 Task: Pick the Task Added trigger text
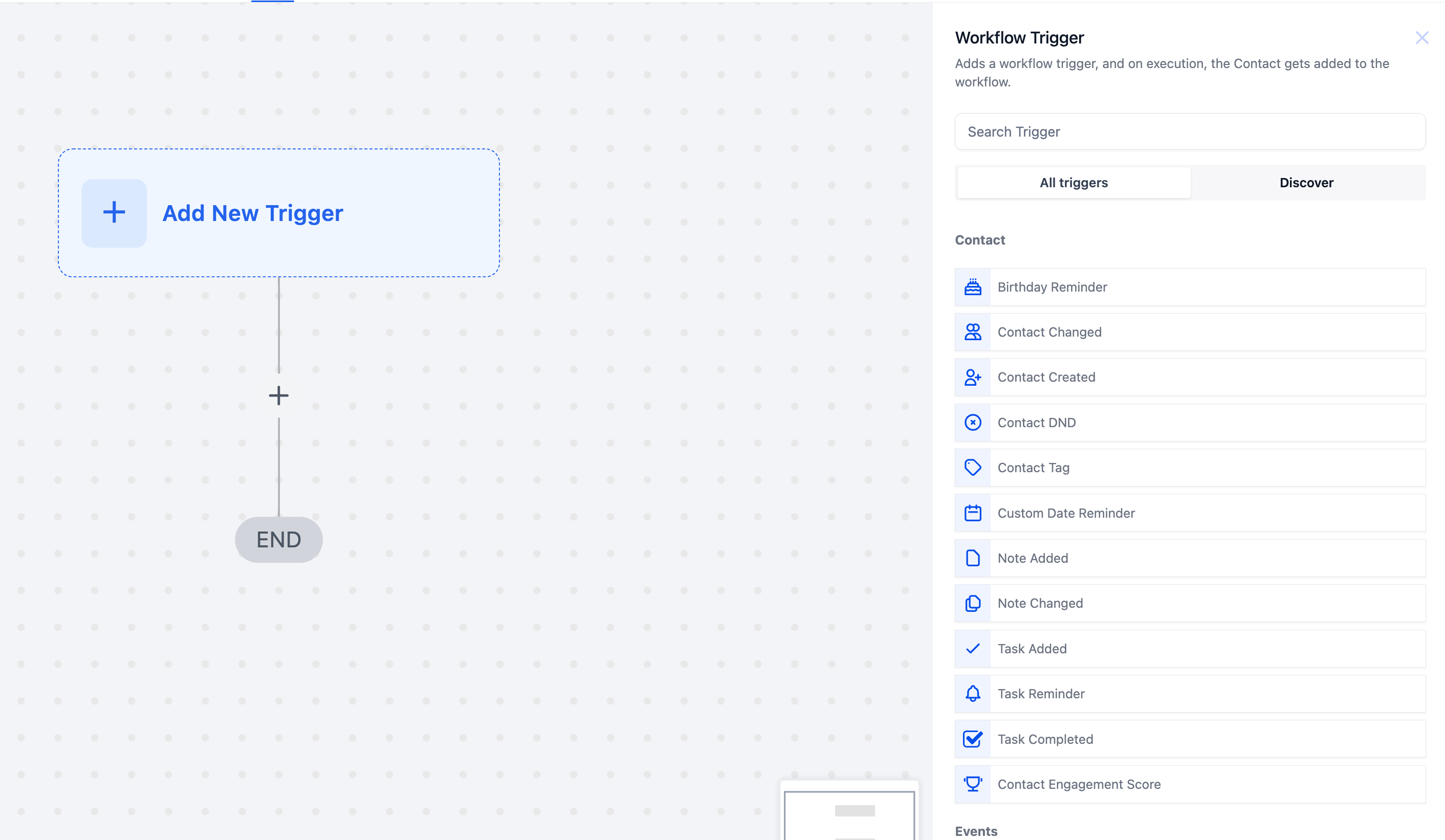point(1032,649)
